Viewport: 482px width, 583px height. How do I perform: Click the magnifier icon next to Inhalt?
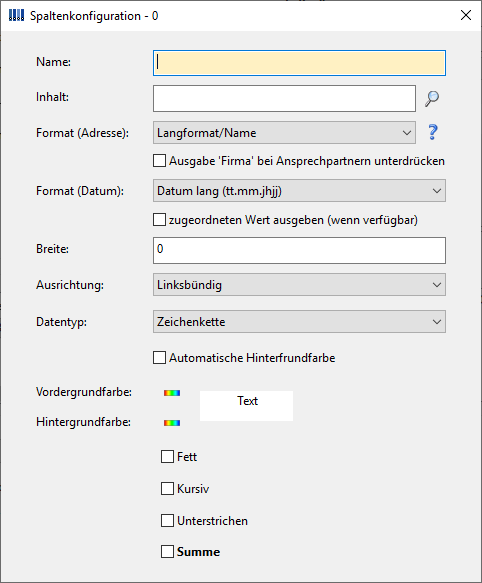pos(432,99)
